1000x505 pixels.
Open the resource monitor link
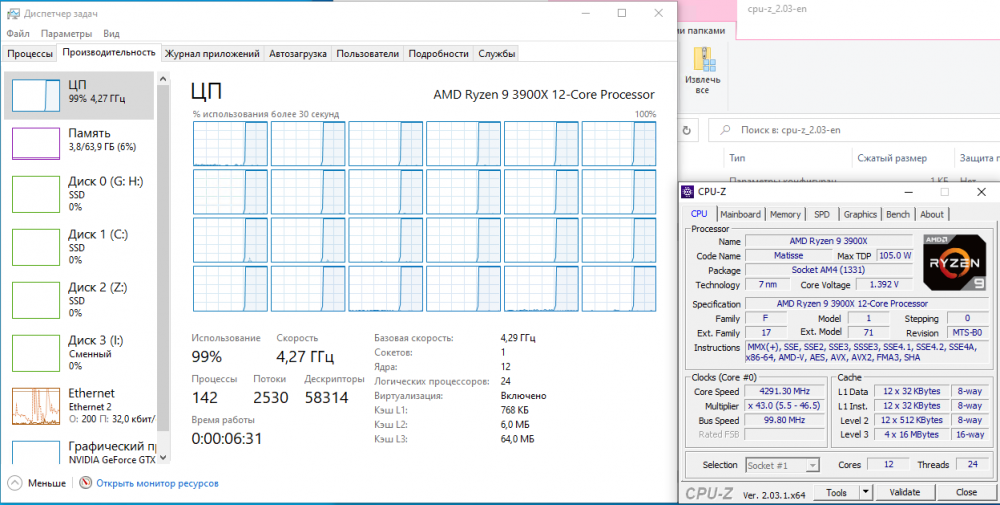[158, 484]
